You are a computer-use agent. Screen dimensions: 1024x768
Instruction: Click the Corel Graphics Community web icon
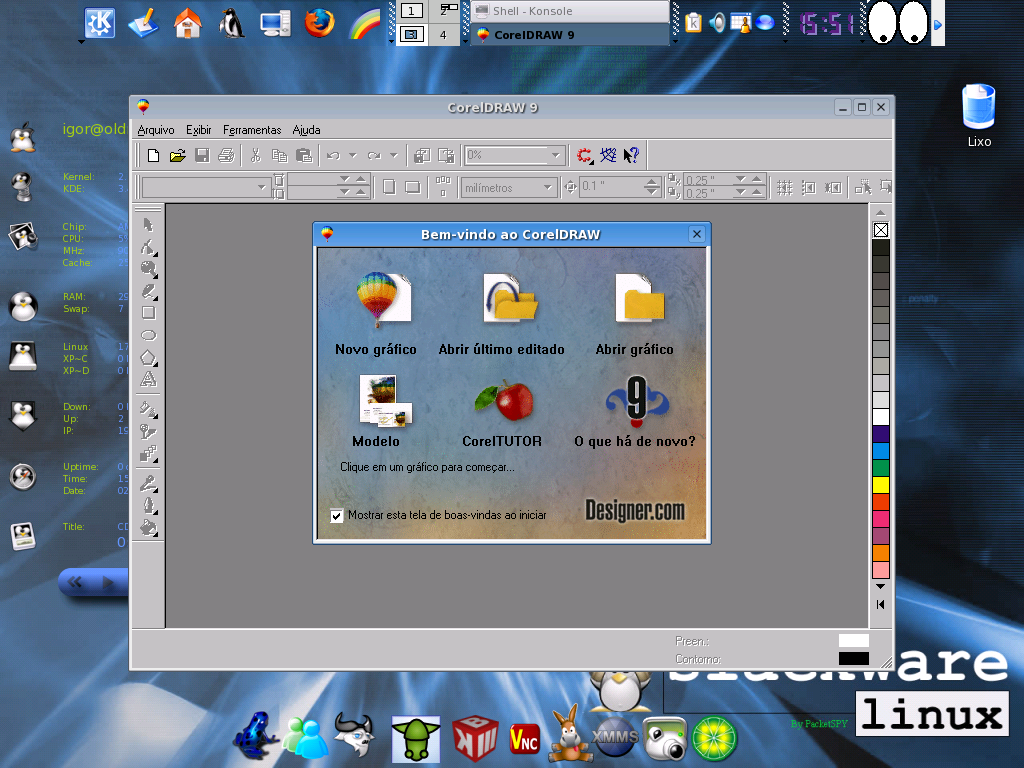[x=608, y=155]
